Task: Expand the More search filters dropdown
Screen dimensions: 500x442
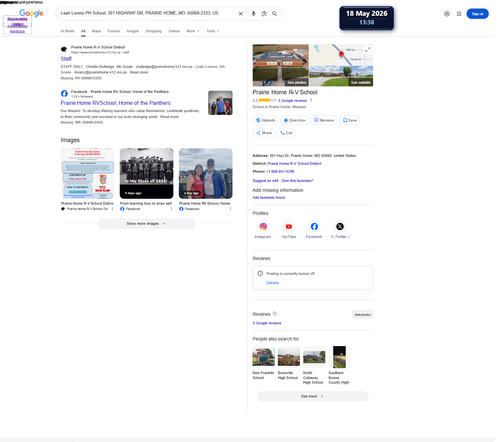Action: click(192, 31)
